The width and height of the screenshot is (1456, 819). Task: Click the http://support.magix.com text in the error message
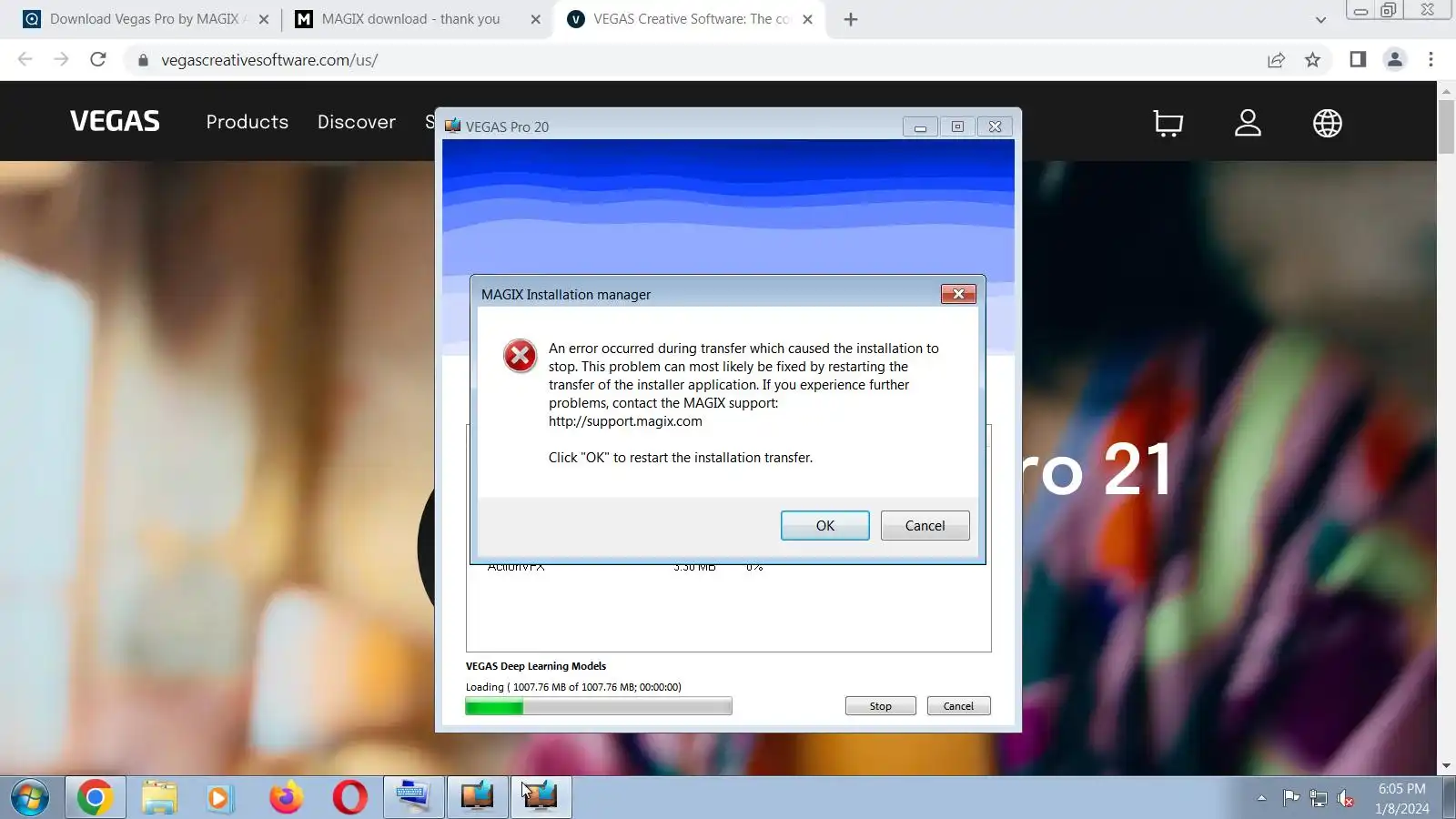pyautogui.click(x=625, y=421)
